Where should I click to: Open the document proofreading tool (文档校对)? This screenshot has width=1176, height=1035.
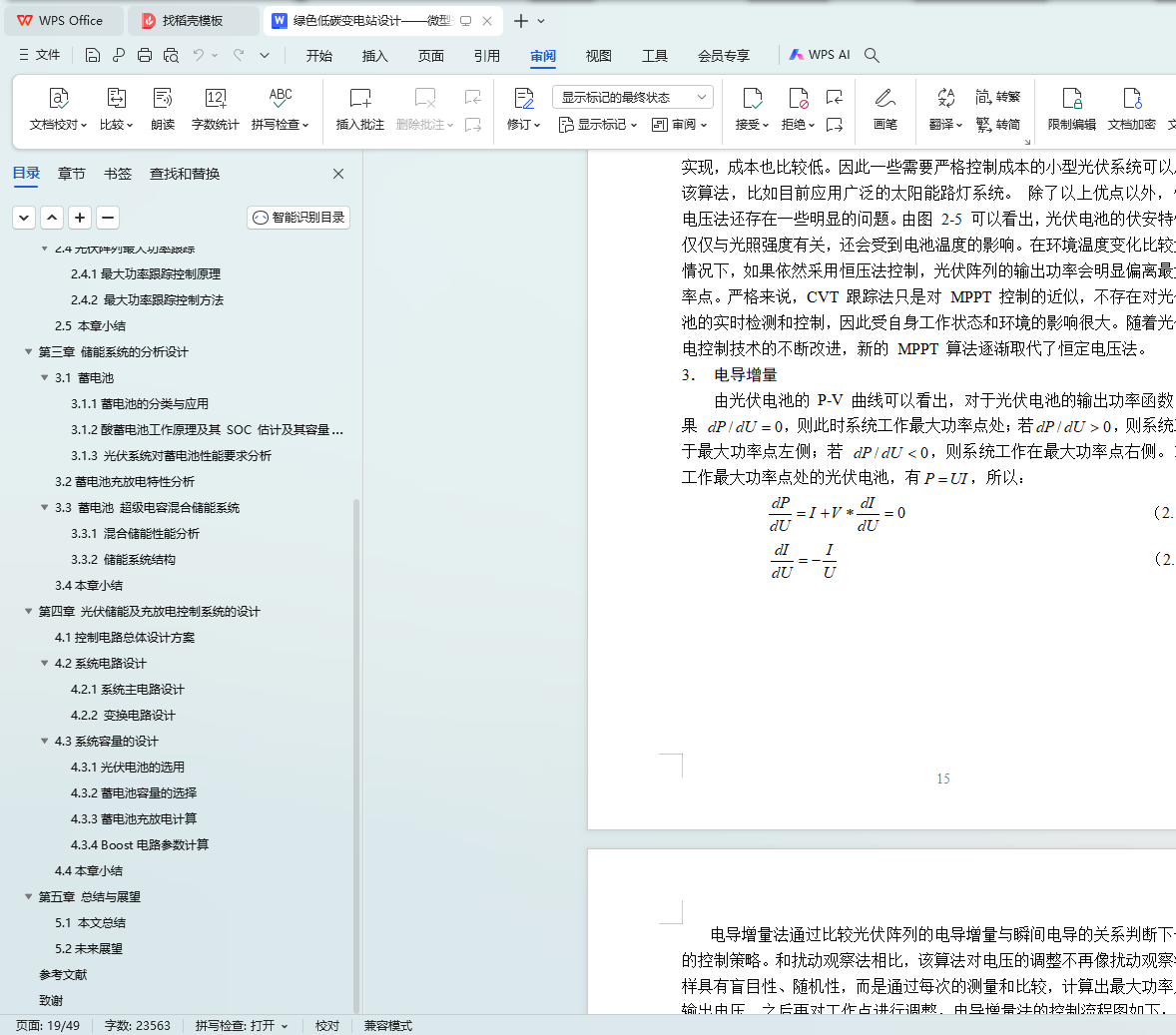(x=59, y=109)
